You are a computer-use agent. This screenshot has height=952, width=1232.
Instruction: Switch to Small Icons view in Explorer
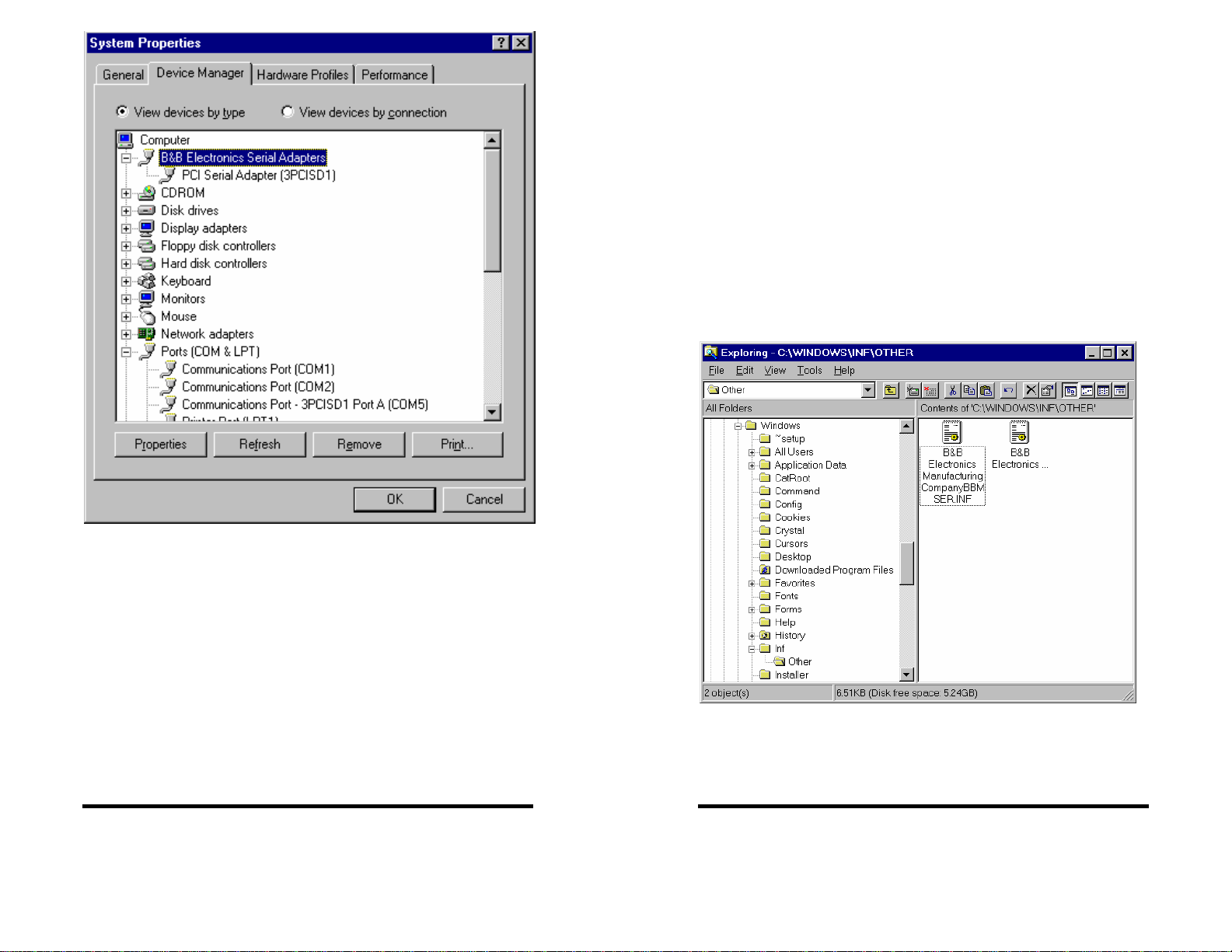click(1087, 391)
